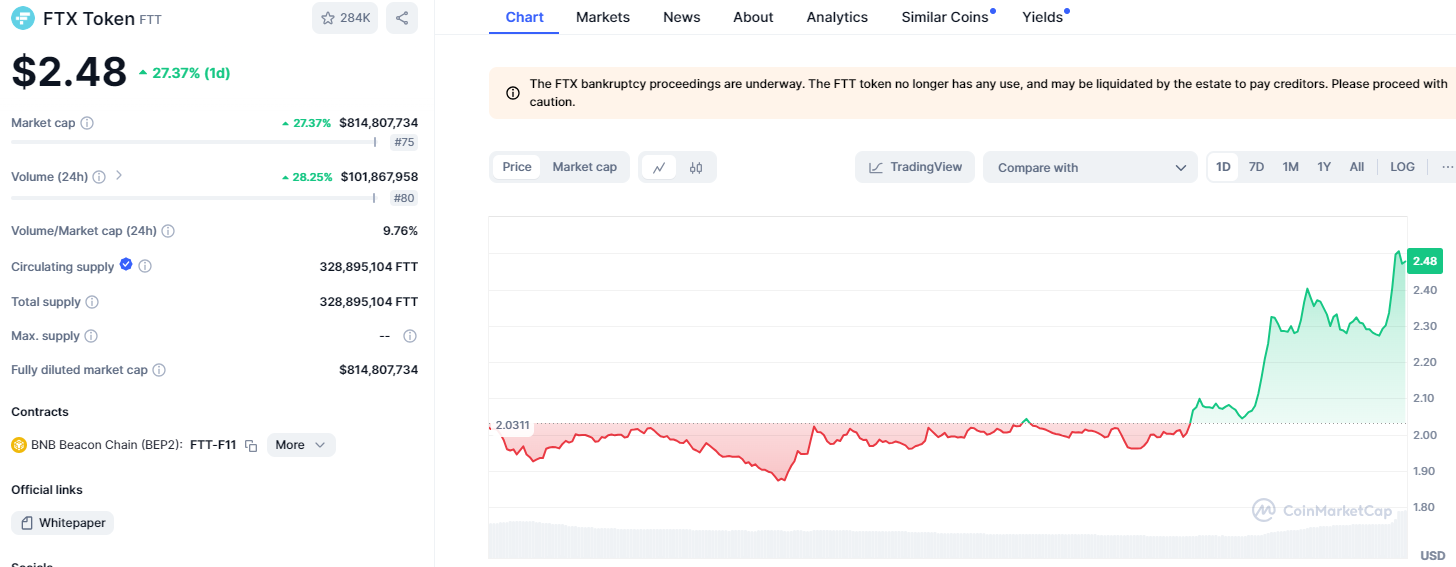Viewport: 1456px width, 567px height.
Task: Switch to the Yields tab
Action: [1043, 17]
